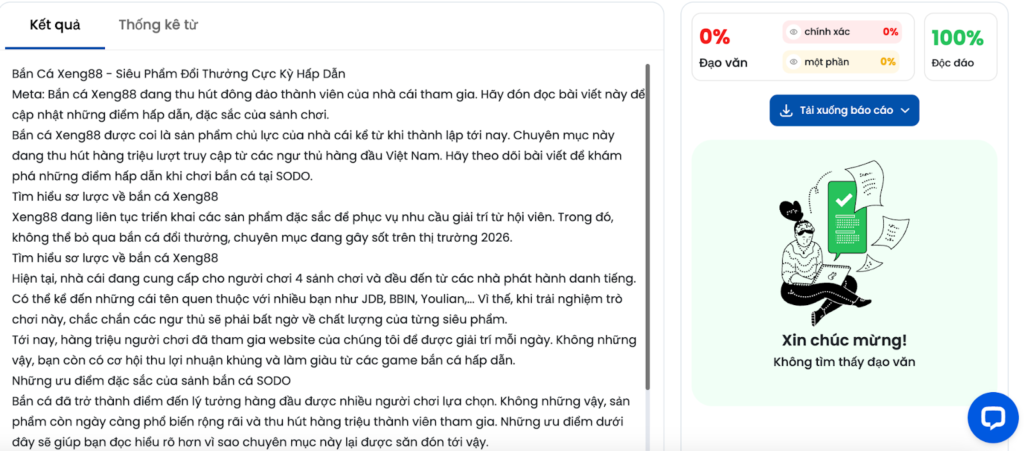
Task: Click the red 0% 'Đạo văn' score
Action: click(715, 38)
